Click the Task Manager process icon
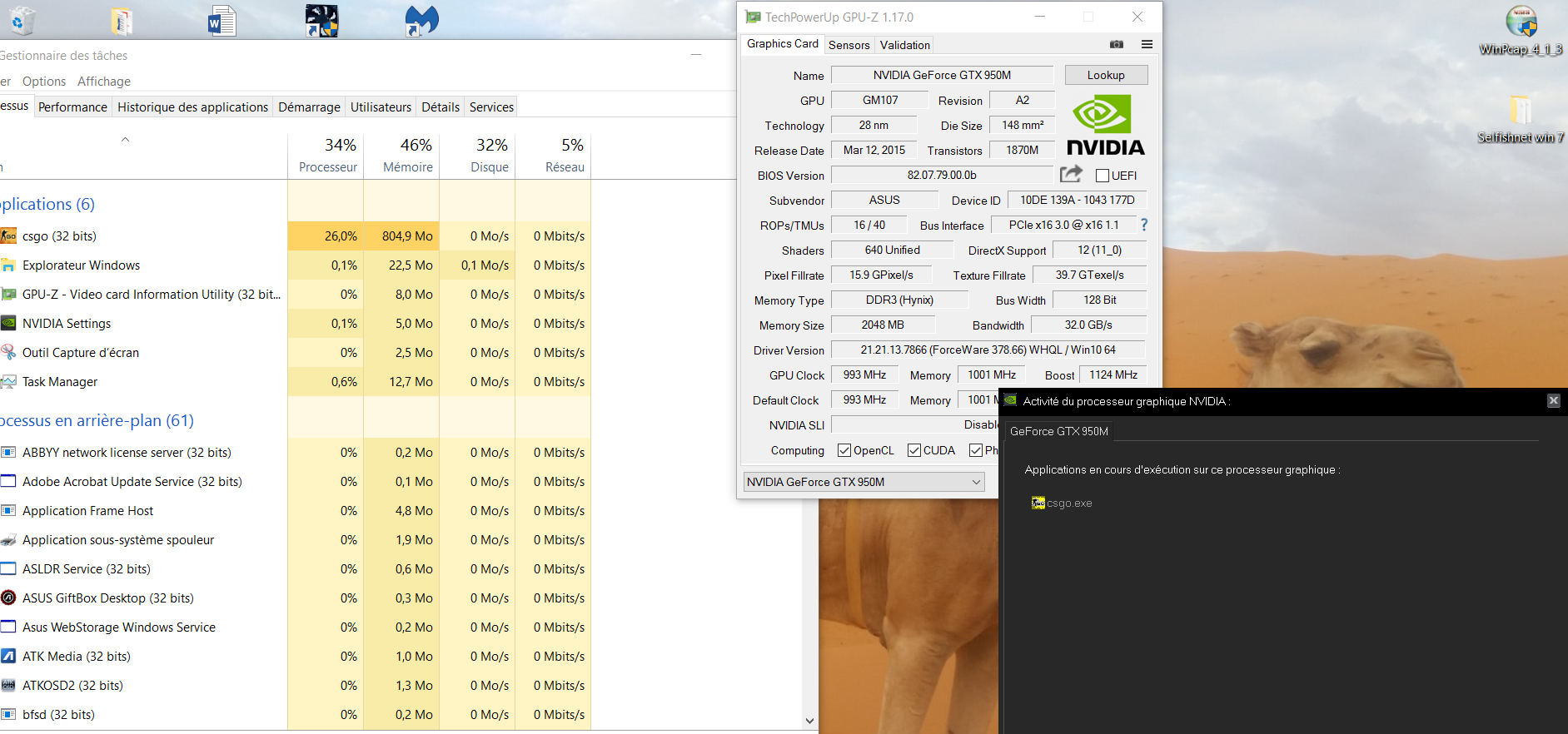The height and width of the screenshot is (734, 1568). tap(8, 381)
